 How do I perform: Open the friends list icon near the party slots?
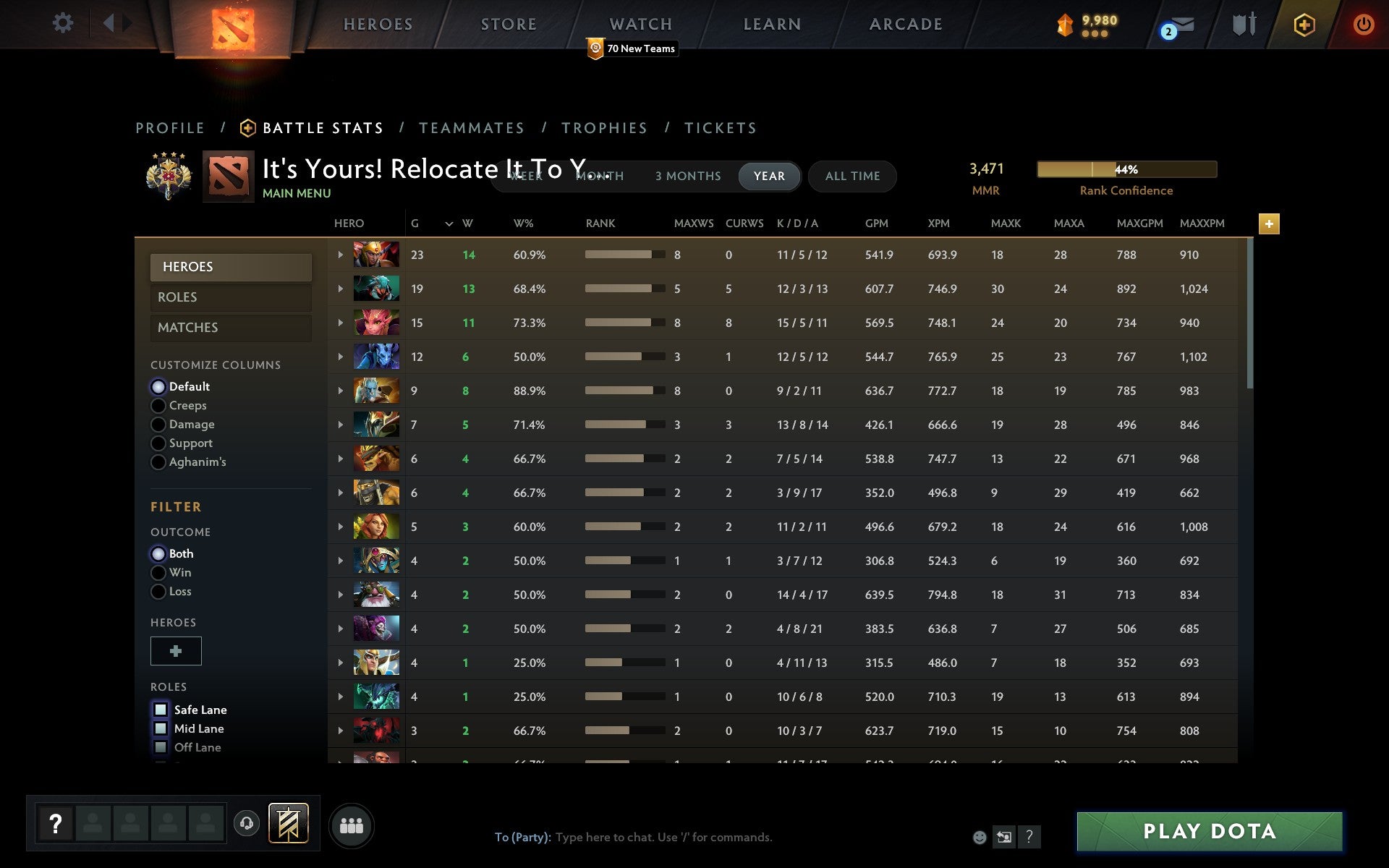point(352,824)
